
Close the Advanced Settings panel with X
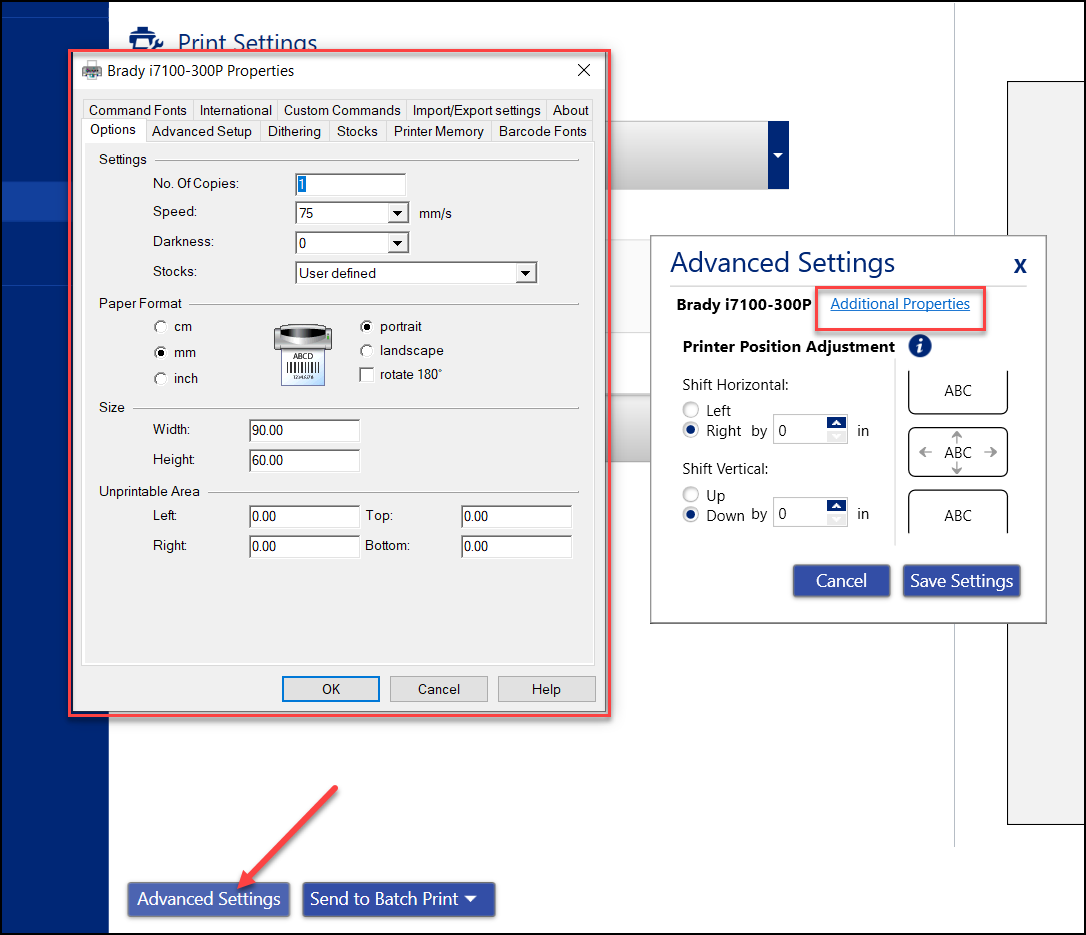pyautogui.click(x=1020, y=265)
